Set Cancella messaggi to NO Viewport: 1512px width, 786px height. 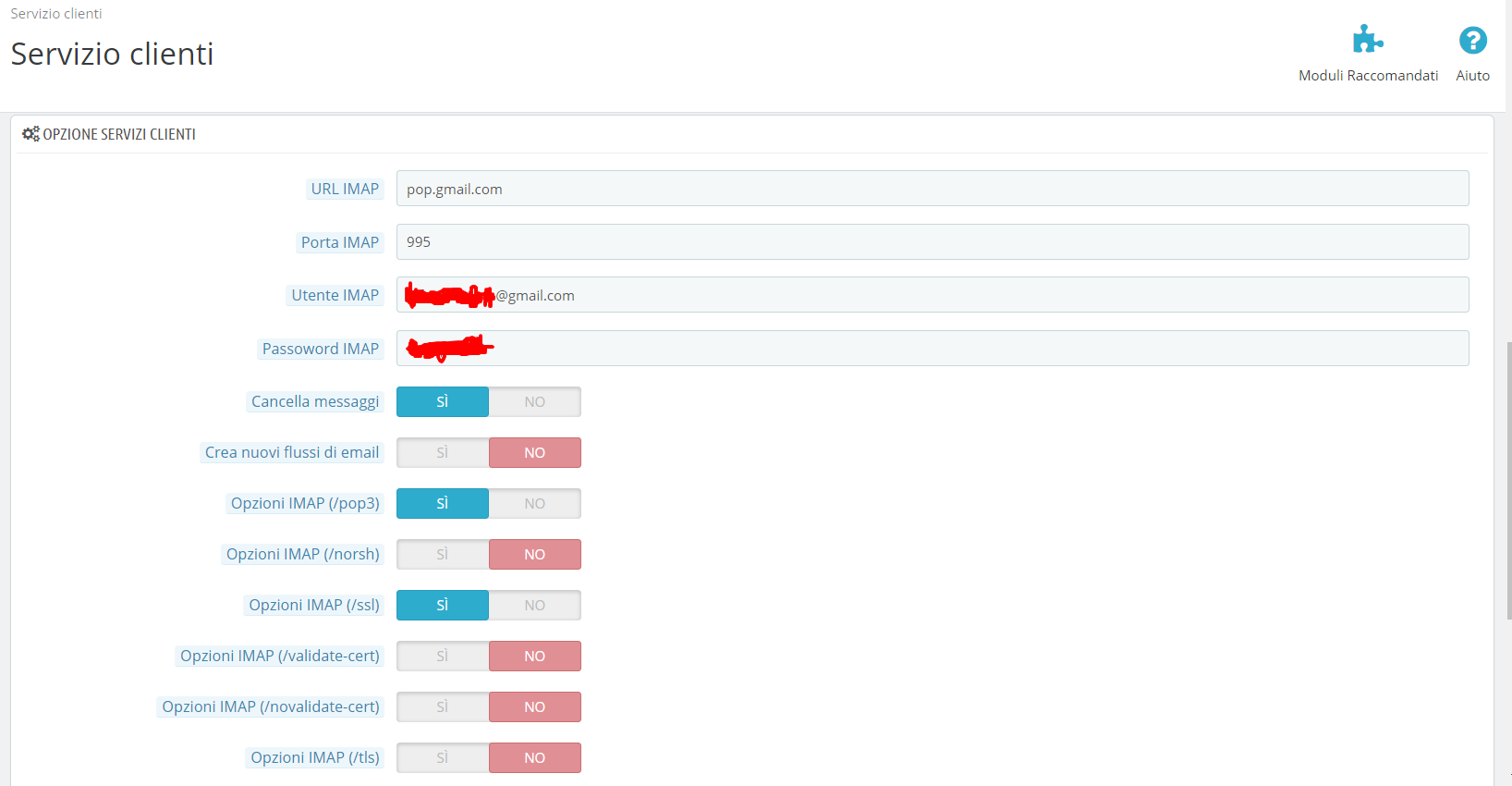pos(535,401)
